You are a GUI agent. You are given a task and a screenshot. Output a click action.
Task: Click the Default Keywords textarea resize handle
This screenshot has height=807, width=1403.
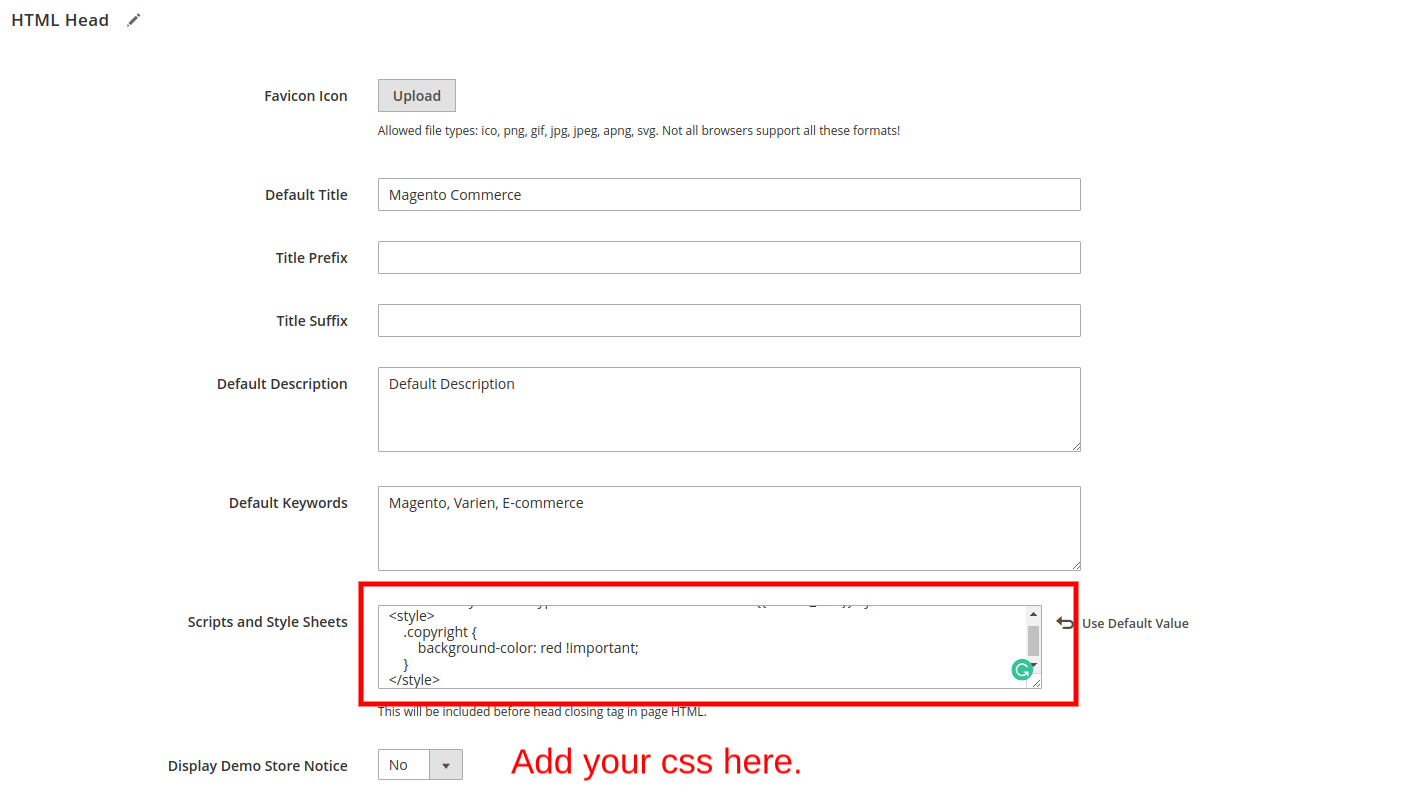pos(1075,565)
